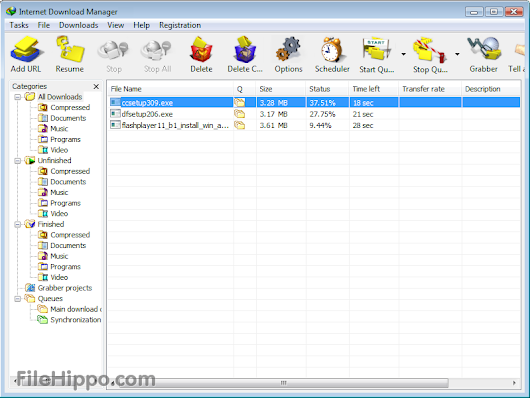
Task: Open the Help menu
Action: [x=141, y=25]
